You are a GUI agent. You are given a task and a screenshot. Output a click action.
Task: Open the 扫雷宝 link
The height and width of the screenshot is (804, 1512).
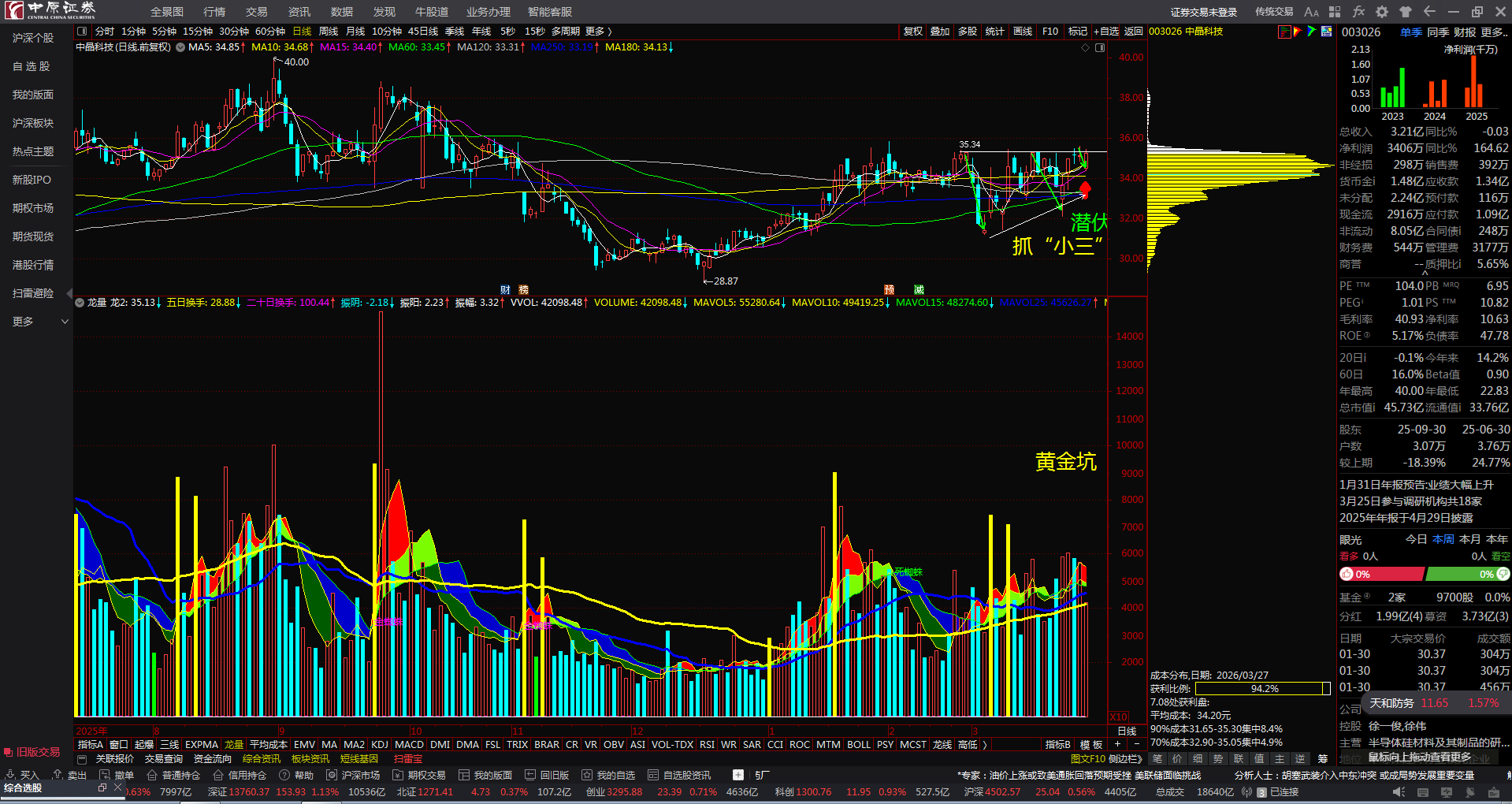(408, 759)
